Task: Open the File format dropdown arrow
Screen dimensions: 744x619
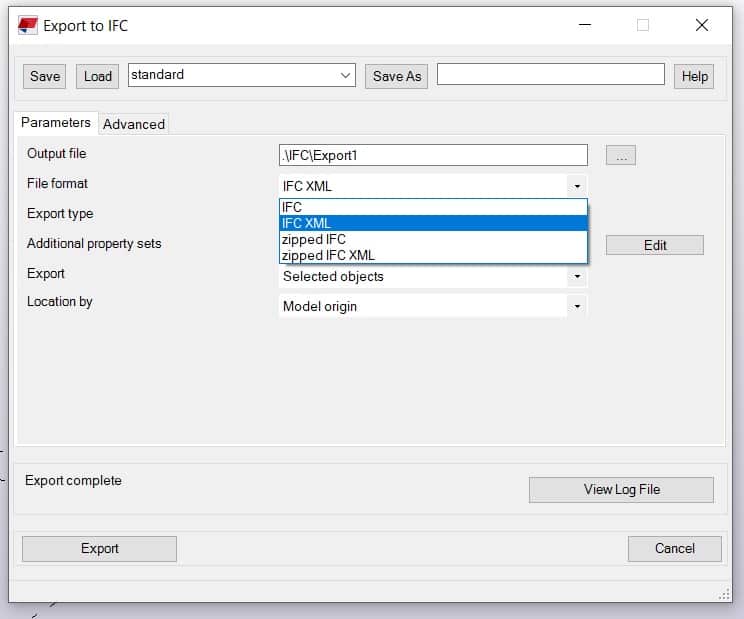Action: pos(577,186)
